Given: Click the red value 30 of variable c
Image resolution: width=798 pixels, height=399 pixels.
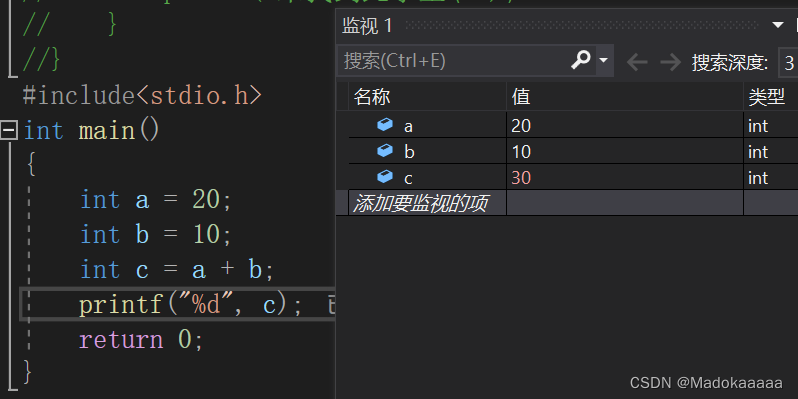Looking at the screenshot, I should 521,178.
